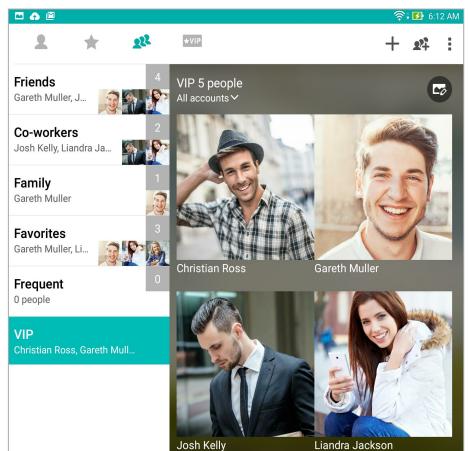Click the Frequent count badge 0
Viewport: 468px width, 451px height.
(x=158, y=279)
